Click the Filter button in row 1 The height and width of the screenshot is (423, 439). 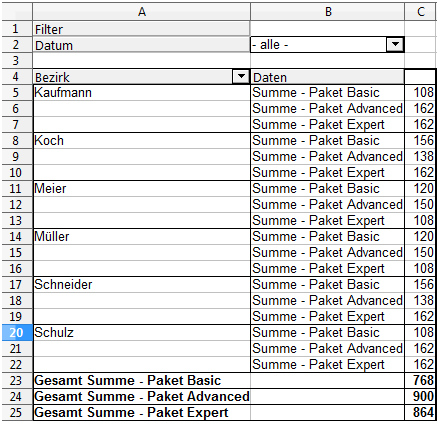tap(141, 29)
